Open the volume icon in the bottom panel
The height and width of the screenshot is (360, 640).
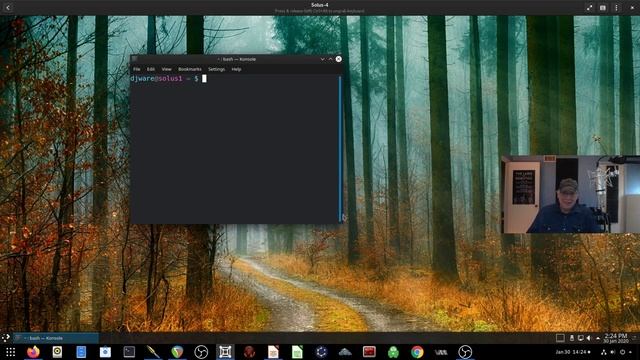coord(613,352)
